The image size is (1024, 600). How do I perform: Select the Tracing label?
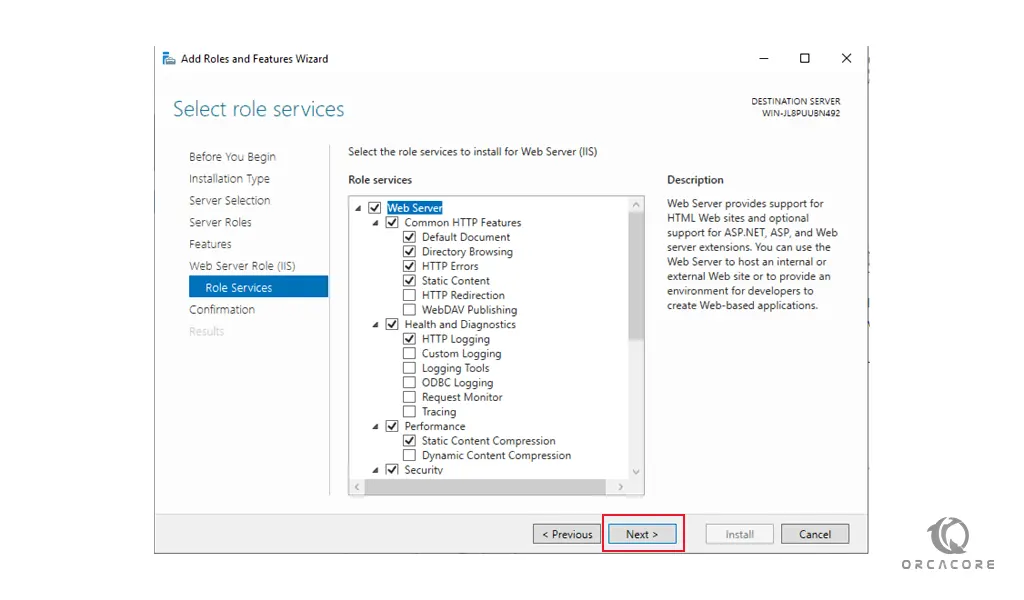[x=439, y=412]
